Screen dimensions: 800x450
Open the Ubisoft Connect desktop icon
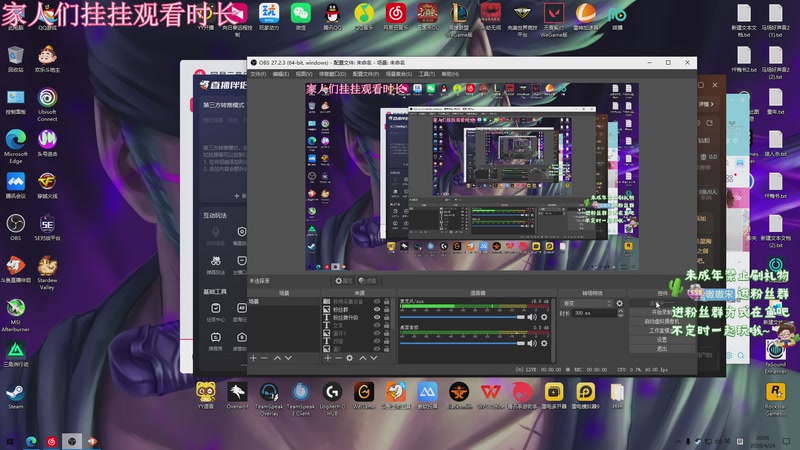(x=47, y=104)
